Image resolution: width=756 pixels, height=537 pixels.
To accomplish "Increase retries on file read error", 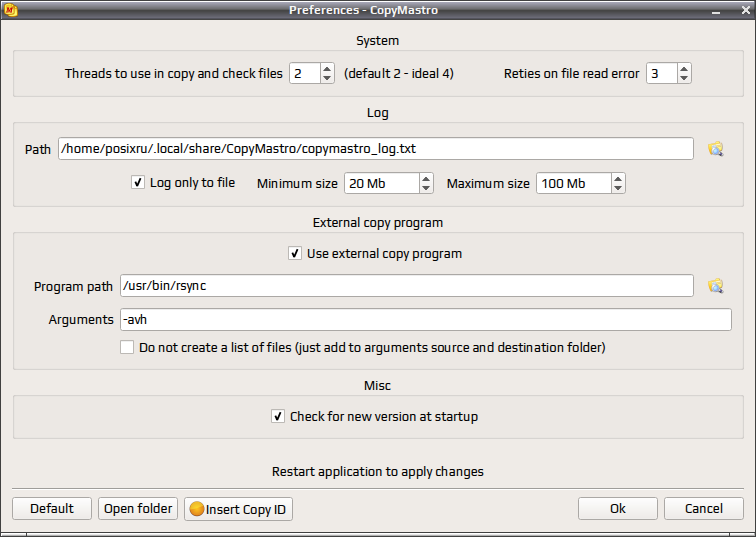I will pyautogui.click(x=684, y=68).
